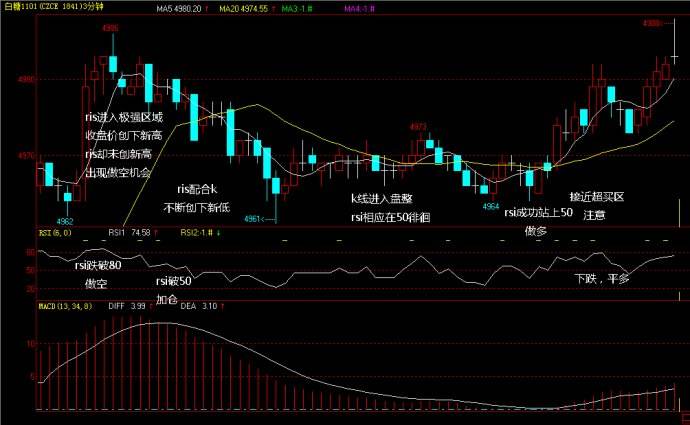Select the MA5 4980.20 indicator label

[x=179, y=7]
